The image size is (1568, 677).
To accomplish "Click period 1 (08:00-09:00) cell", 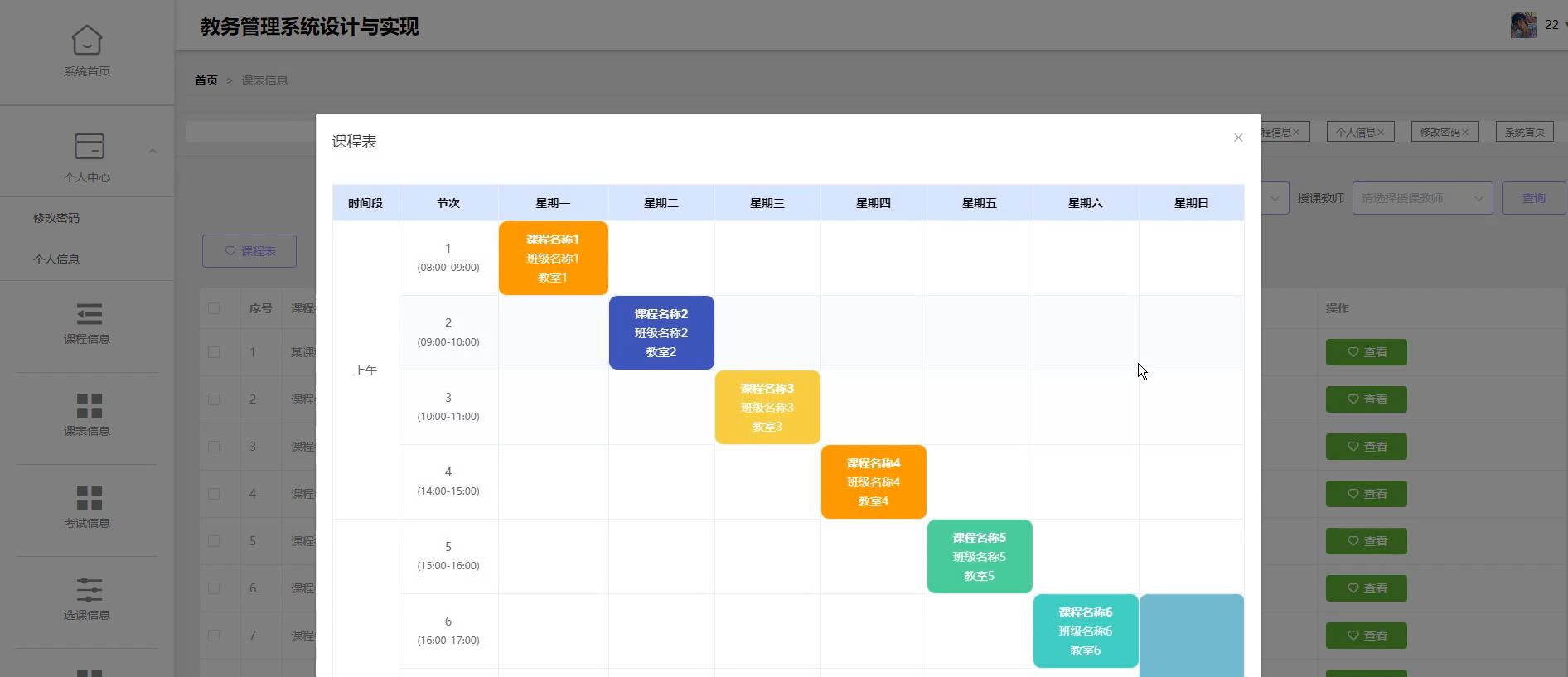I will [x=448, y=258].
